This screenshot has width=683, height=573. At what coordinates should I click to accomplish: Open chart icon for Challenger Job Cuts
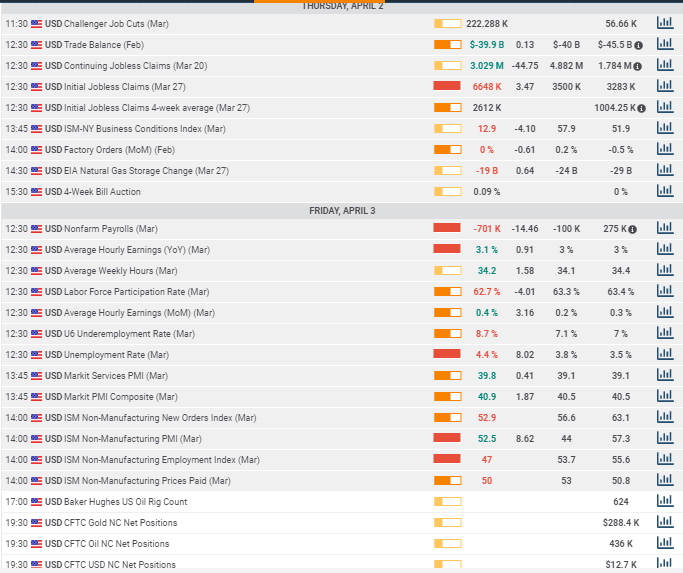click(665, 23)
